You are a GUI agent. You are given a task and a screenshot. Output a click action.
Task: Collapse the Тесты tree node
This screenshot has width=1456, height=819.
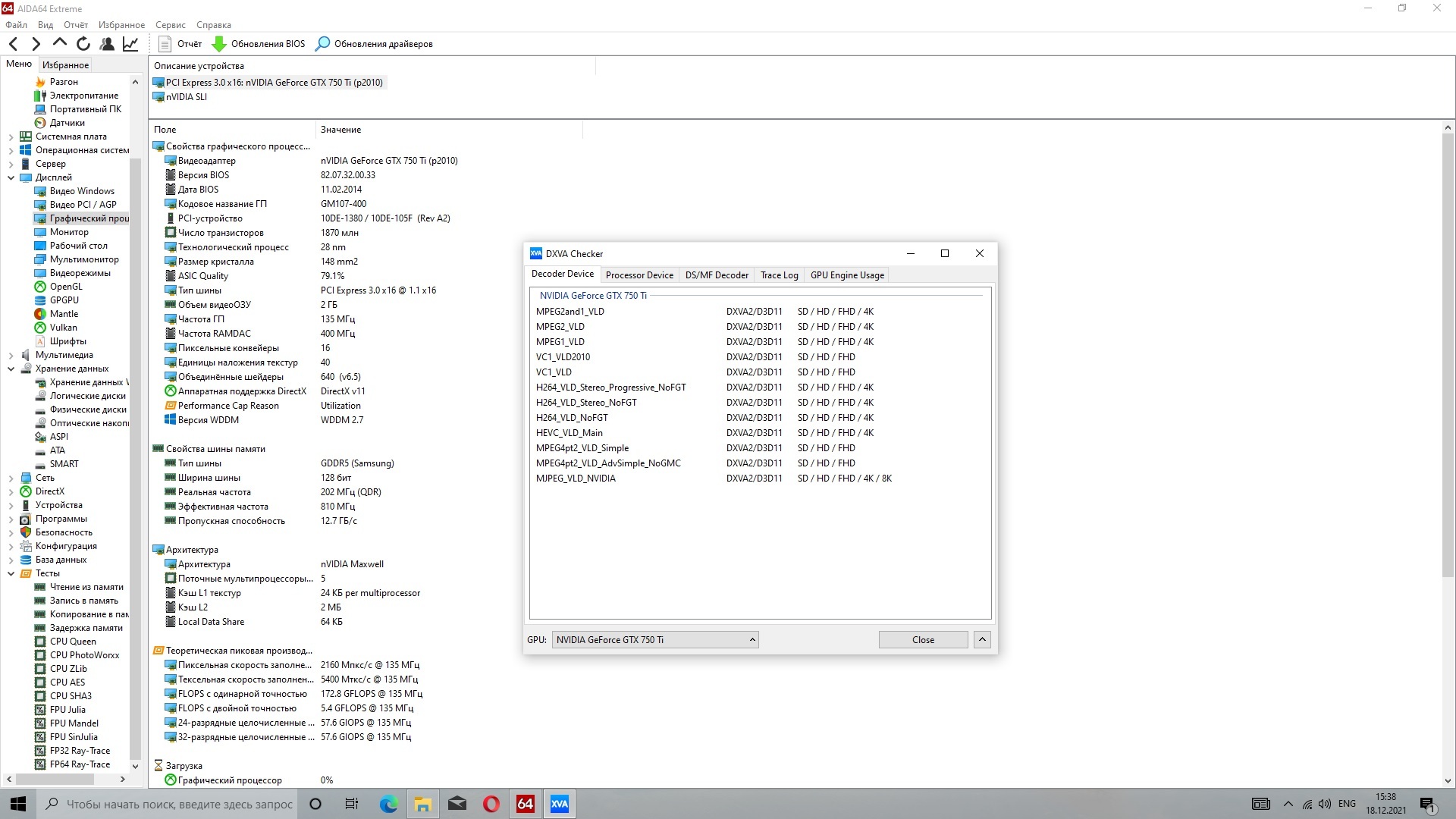(11, 573)
